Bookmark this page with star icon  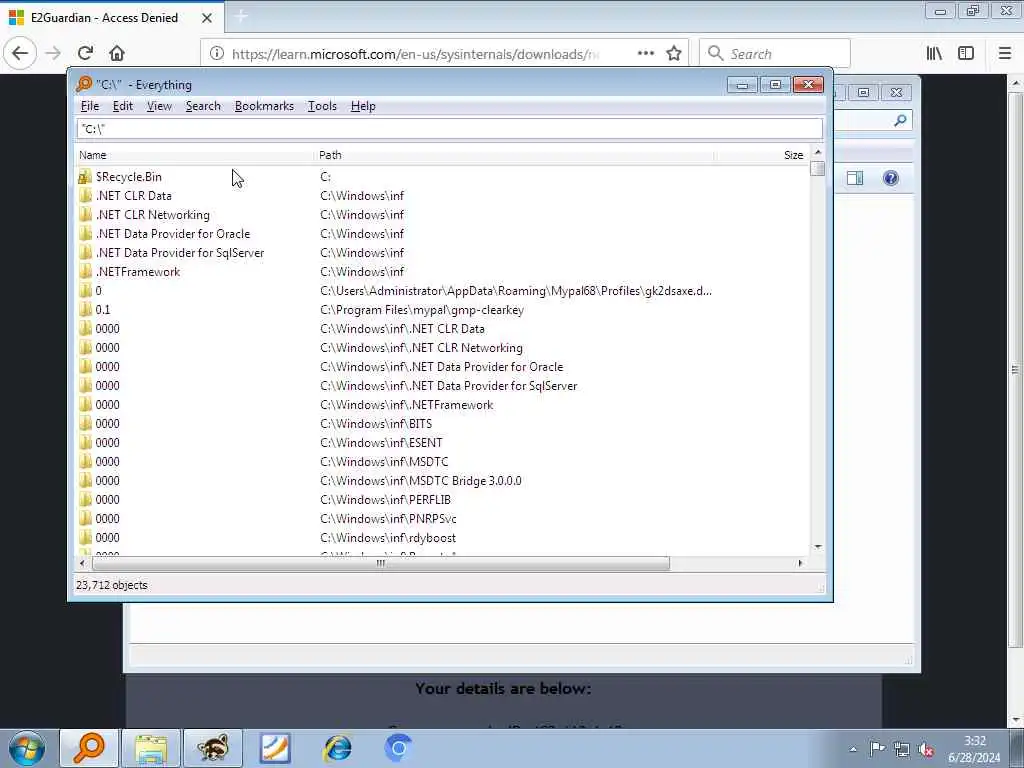(x=674, y=54)
